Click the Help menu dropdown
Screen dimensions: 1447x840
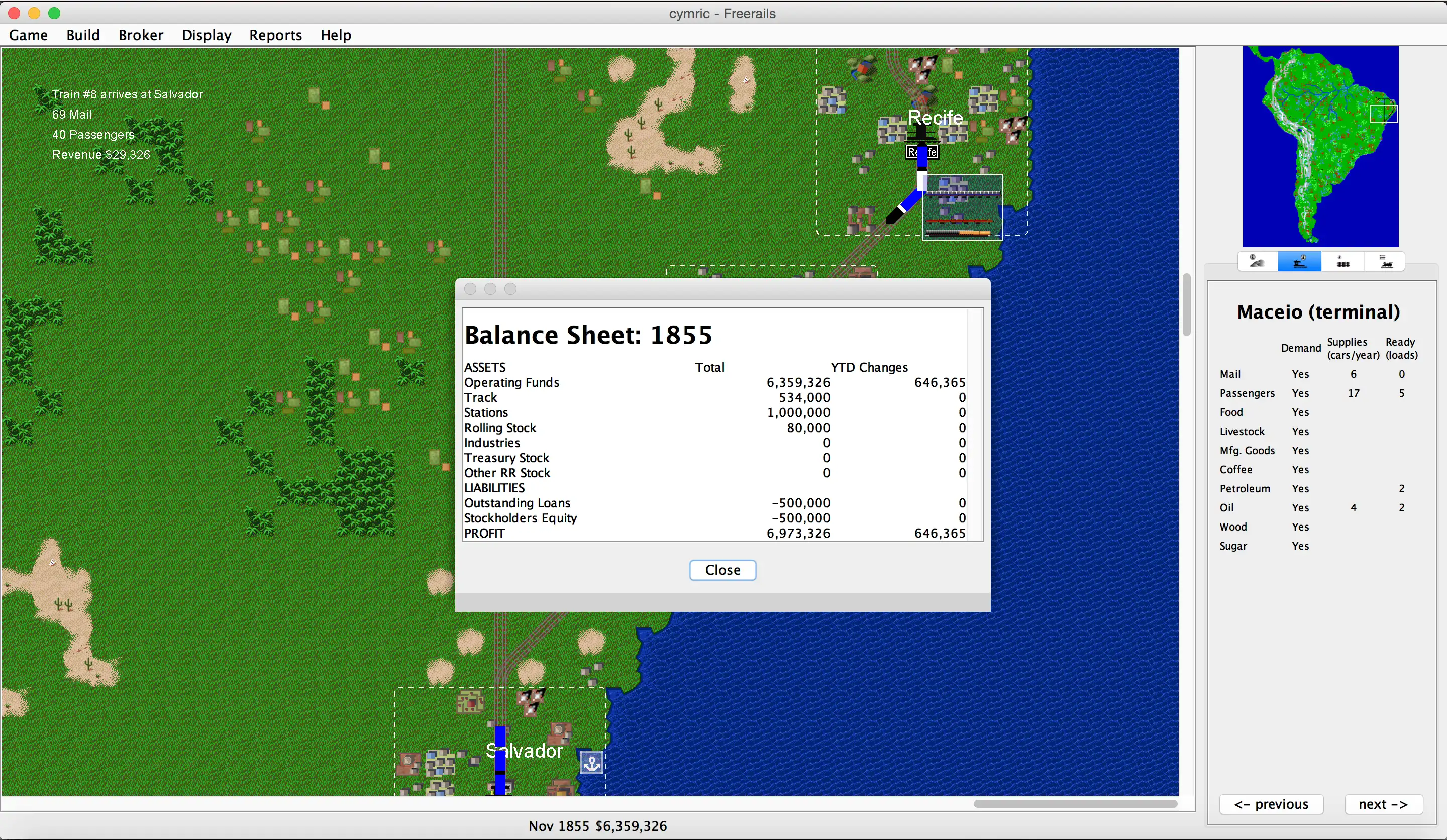point(335,35)
